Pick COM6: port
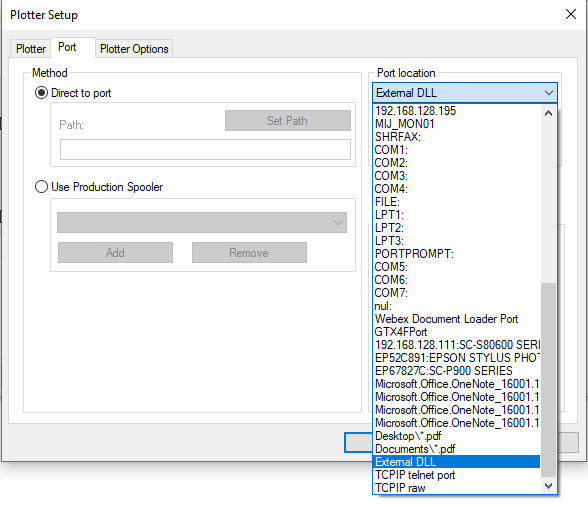 (x=456, y=280)
